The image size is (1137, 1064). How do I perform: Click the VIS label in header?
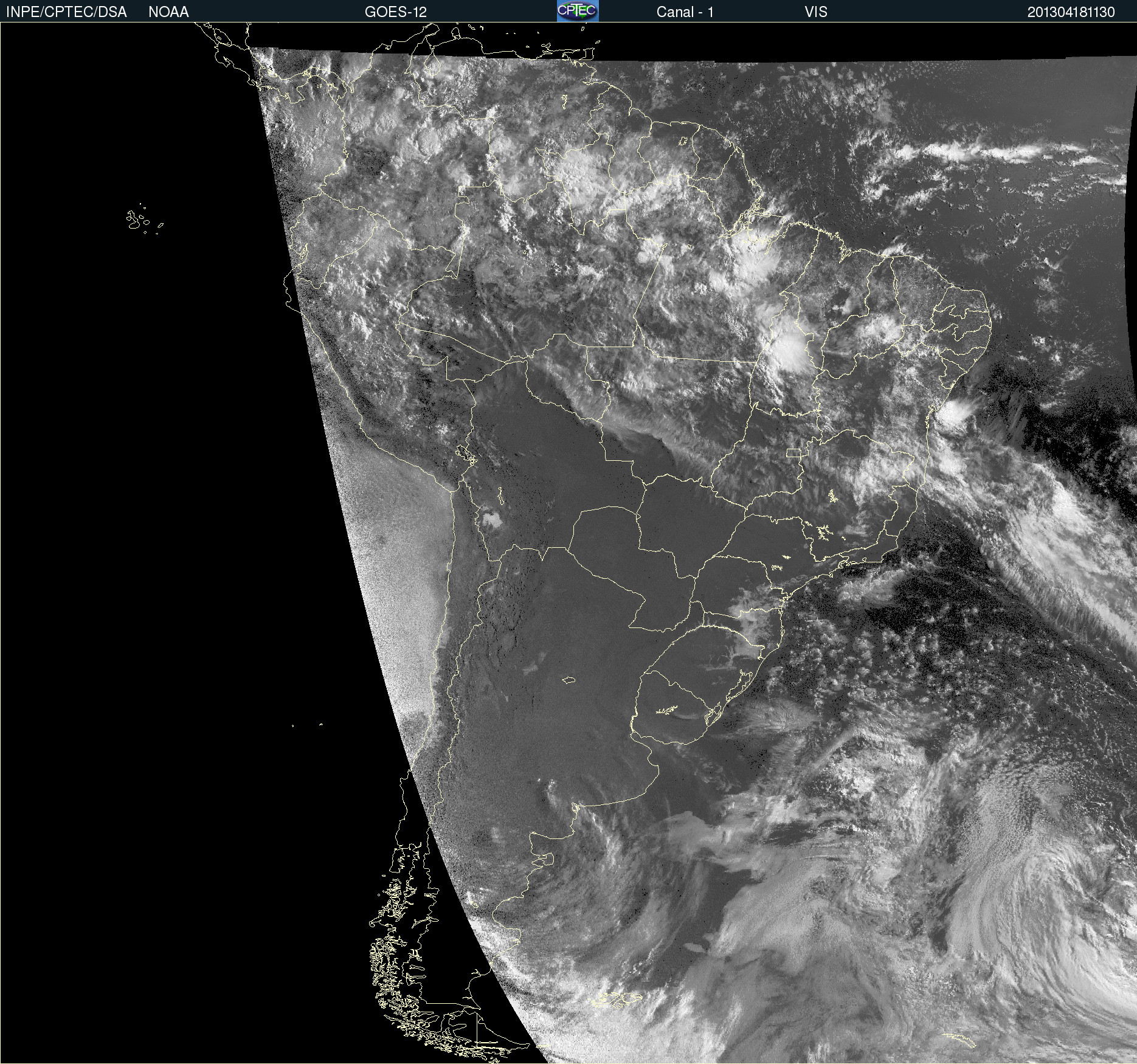[x=816, y=12]
